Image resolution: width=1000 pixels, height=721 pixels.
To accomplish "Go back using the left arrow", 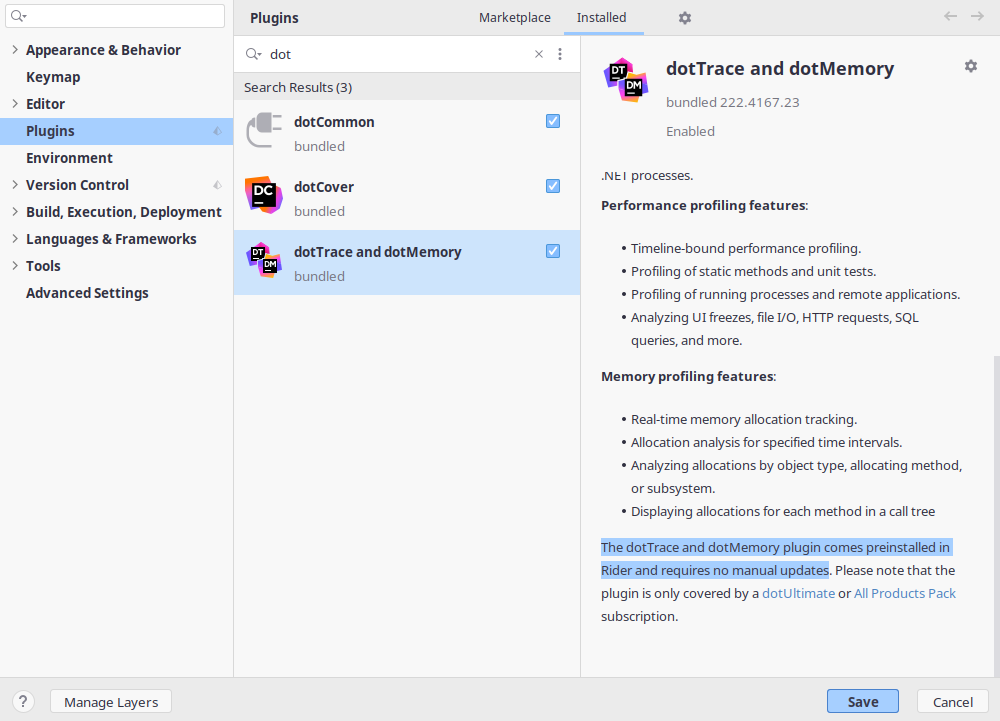I will coord(950,16).
